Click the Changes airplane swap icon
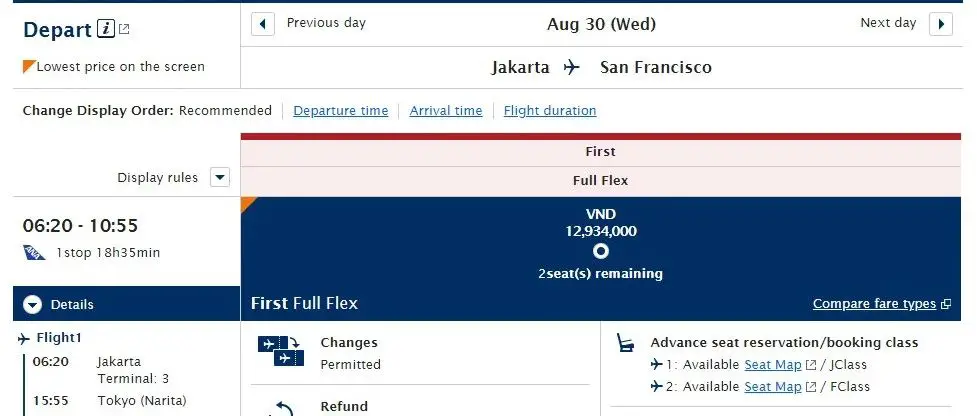The height and width of the screenshot is (416, 977). (280, 351)
